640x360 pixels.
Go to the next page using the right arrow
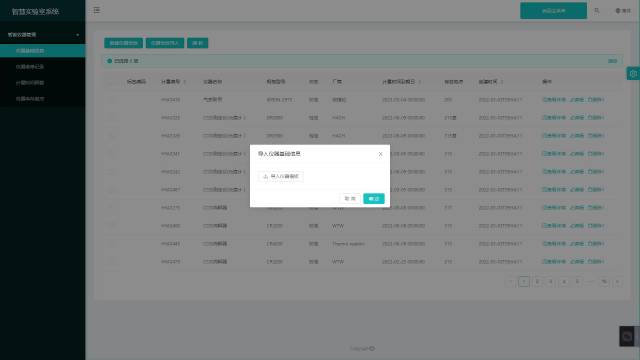[x=617, y=282]
